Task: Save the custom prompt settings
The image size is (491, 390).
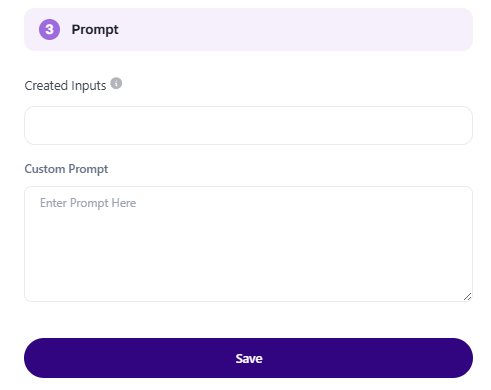Action: (248, 358)
